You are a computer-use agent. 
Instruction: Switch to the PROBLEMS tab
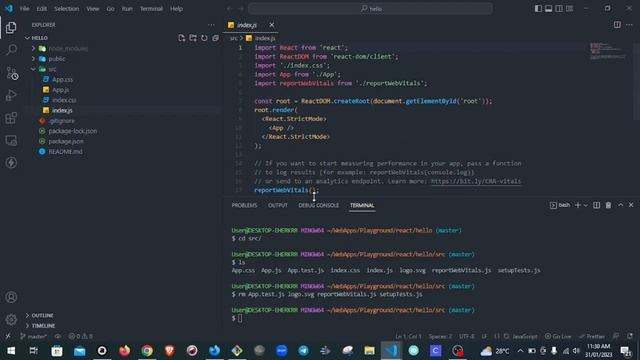(x=244, y=205)
